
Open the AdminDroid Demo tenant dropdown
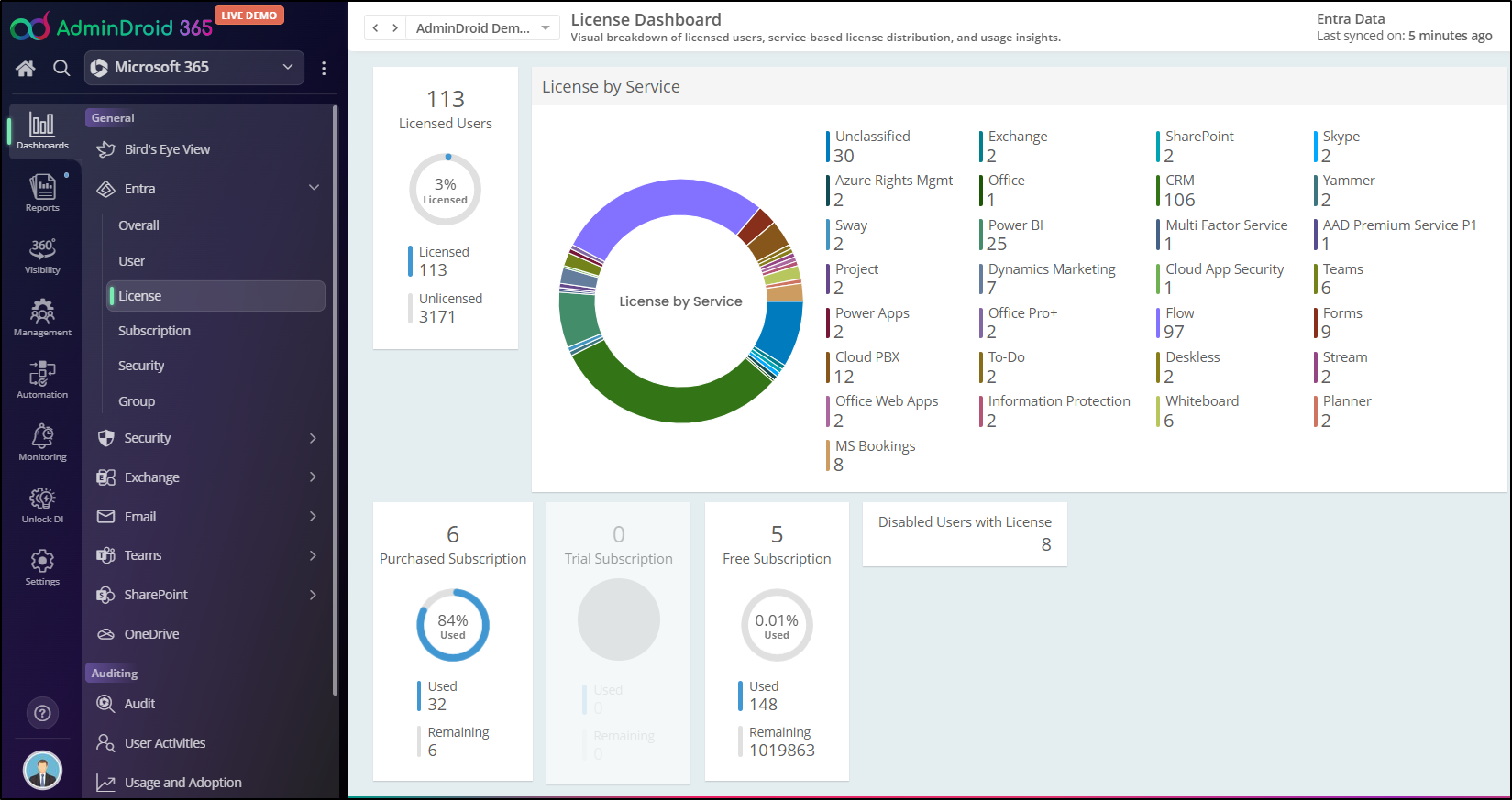pyautogui.click(x=483, y=28)
